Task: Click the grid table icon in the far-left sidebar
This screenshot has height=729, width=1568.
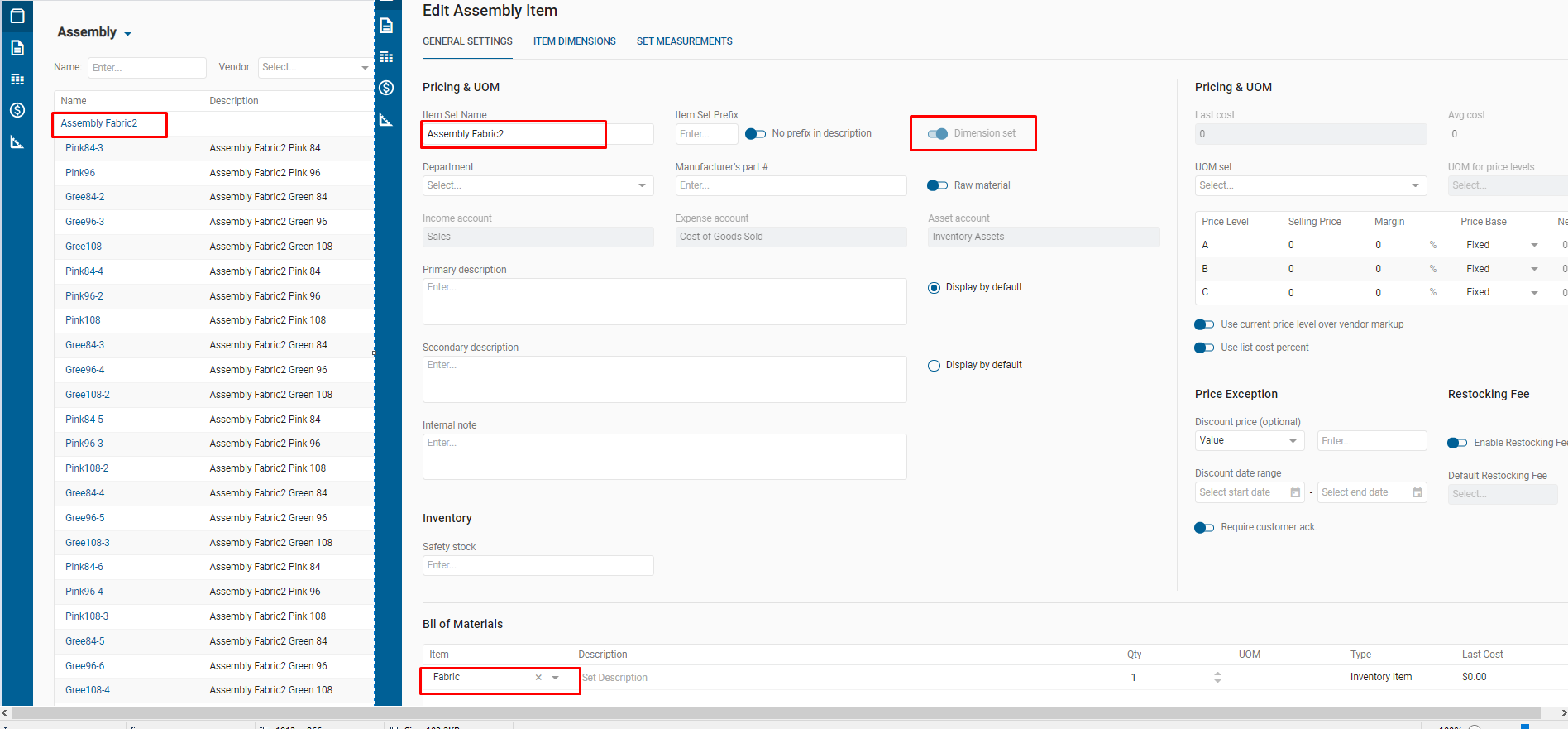Action: coord(17,79)
